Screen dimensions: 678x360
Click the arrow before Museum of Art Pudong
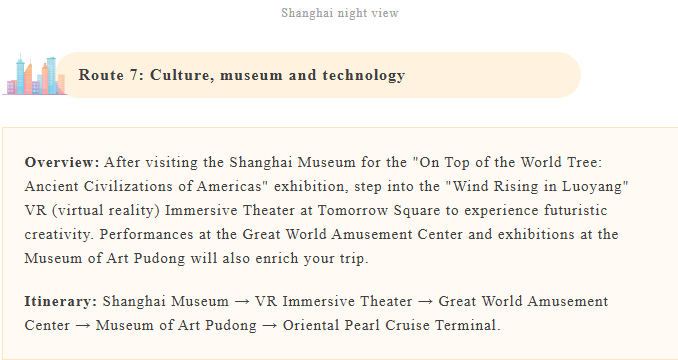pos(83,325)
